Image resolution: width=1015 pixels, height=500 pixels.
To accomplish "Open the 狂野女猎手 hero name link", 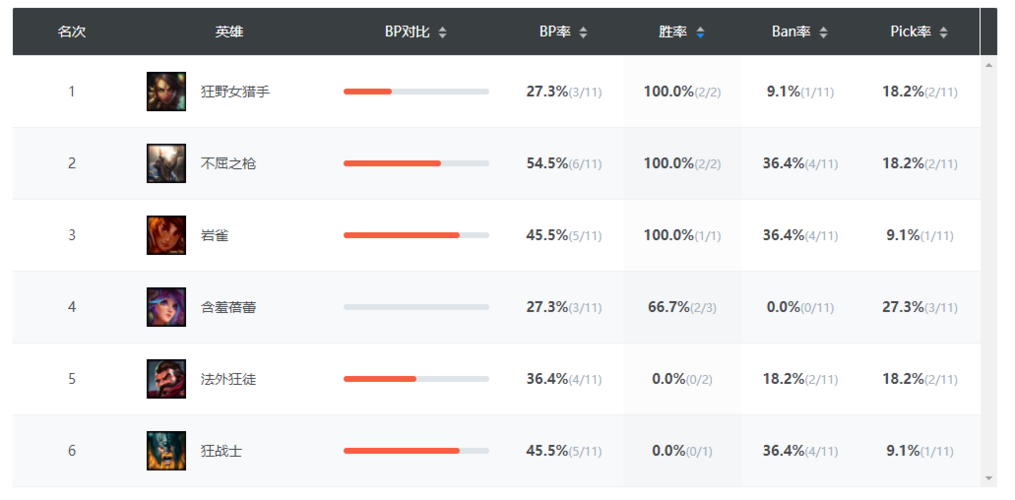I will click(x=235, y=92).
